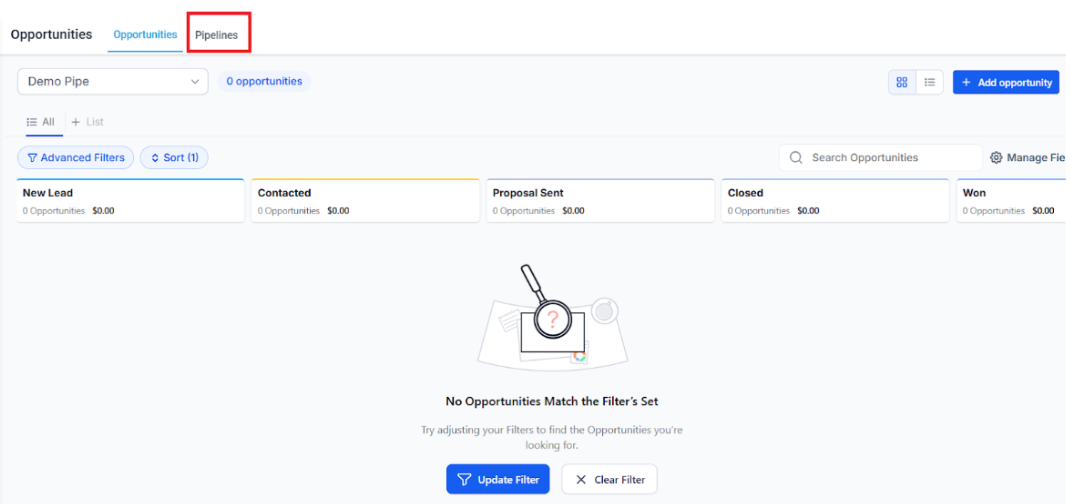Screen dimensions: 1070x504
Task: Switch to board (grid) view icon
Action: pos(902,82)
